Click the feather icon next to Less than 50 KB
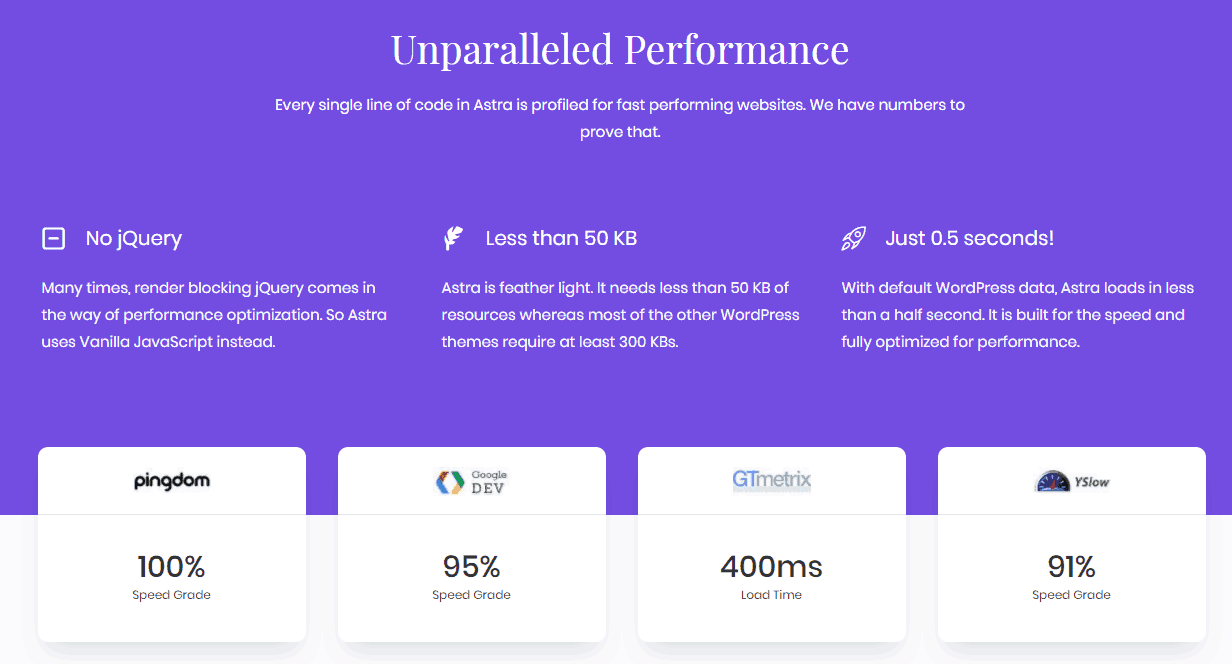The image size is (1232, 664). 453,238
